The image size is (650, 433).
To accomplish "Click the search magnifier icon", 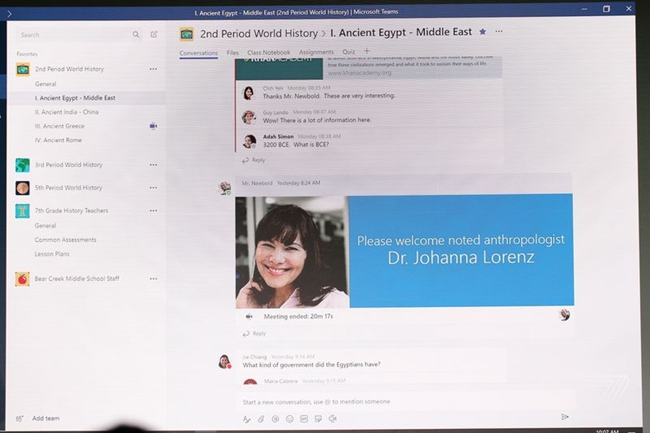I will (136, 34).
